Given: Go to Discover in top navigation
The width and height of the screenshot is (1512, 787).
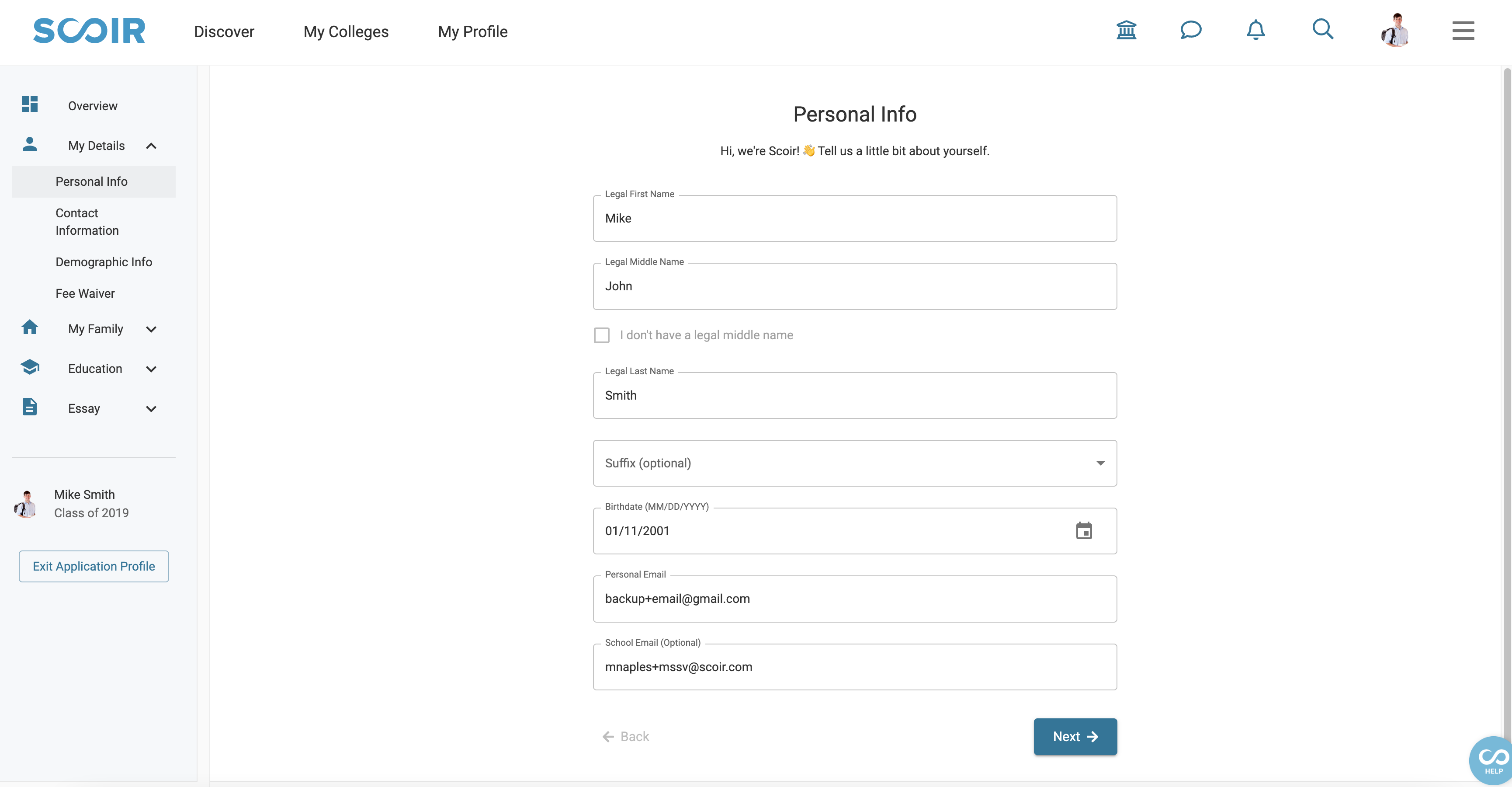Looking at the screenshot, I should [224, 32].
